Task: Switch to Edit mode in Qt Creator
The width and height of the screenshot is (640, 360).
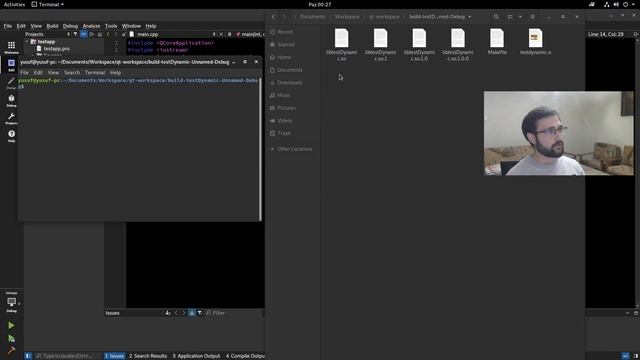Action: click(11, 64)
